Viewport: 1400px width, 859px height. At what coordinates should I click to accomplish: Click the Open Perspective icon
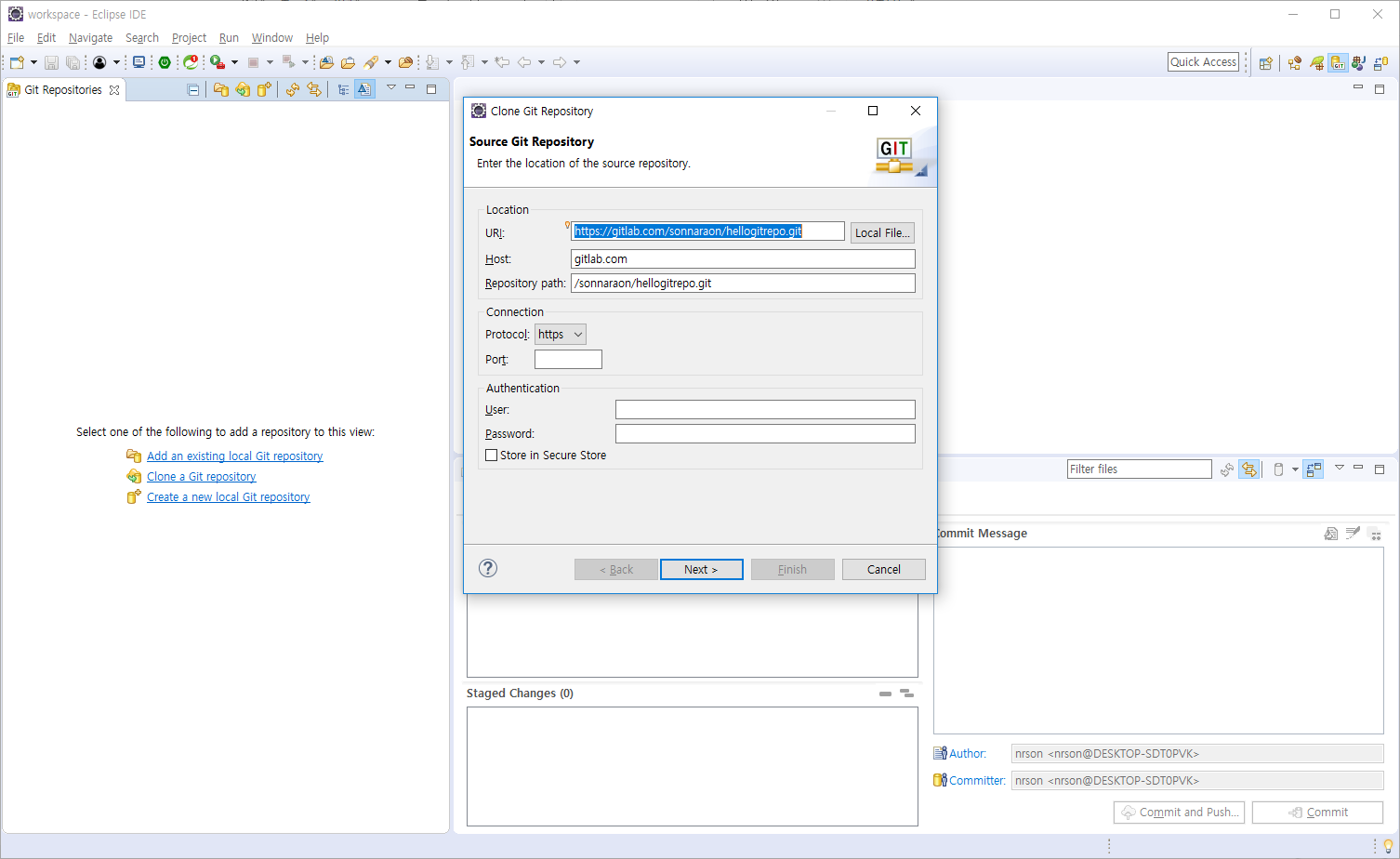(1265, 63)
